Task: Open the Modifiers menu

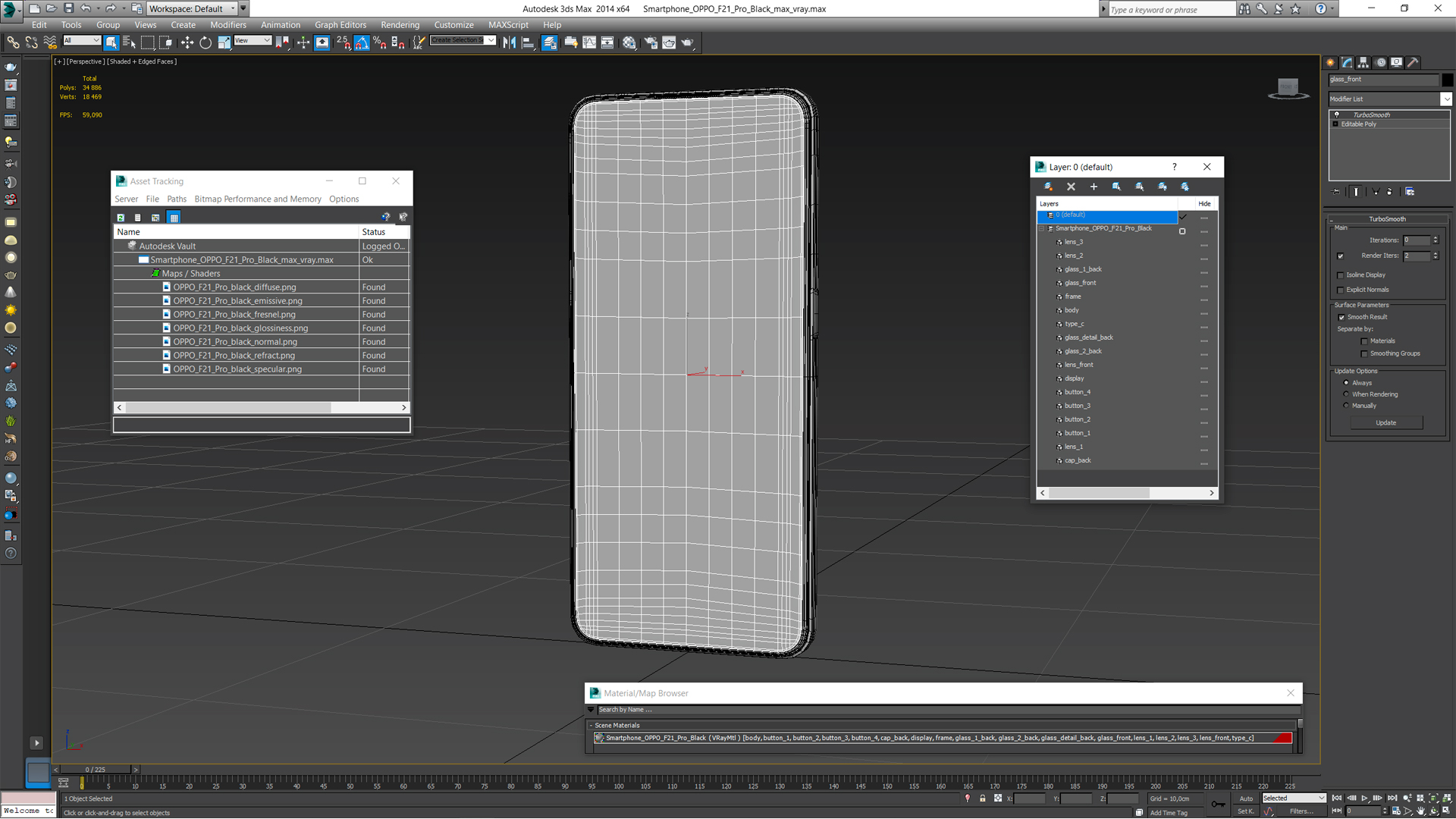Action: [227, 25]
